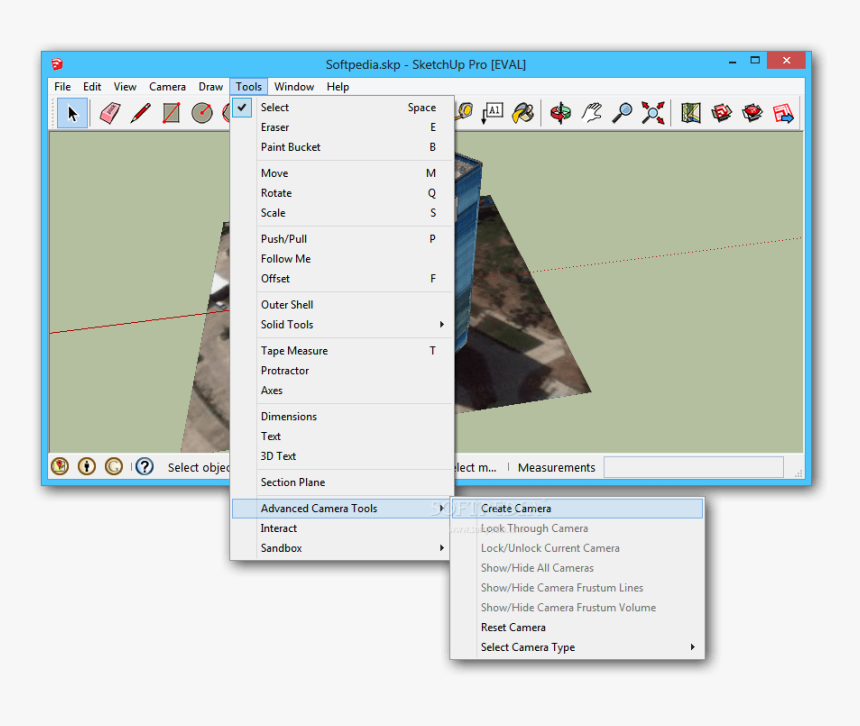Image resolution: width=860 pixels, height=726 pixels.
Task: Click Show/Hide Camera Frustum Lines entry
Action: coord(577,587)
